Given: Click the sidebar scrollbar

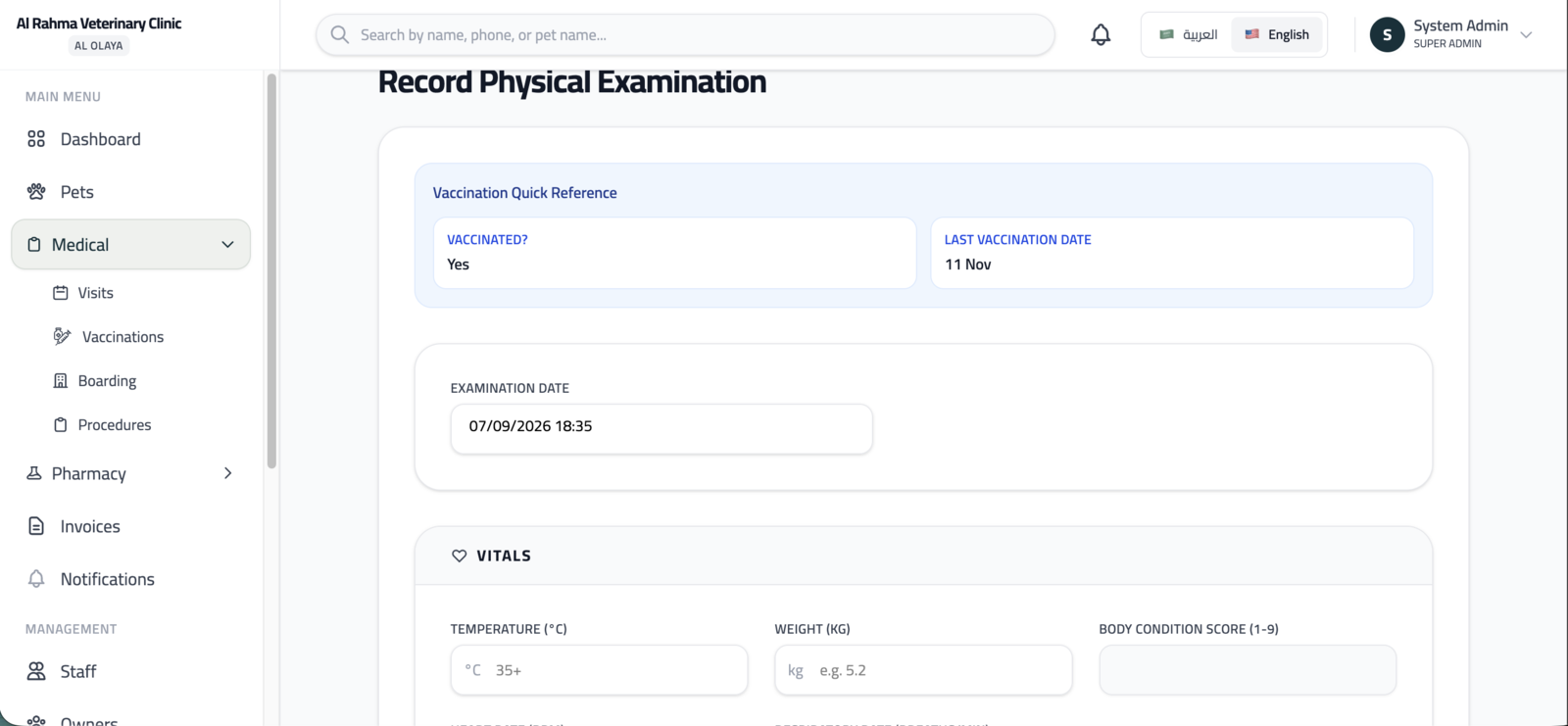Looking at the screenshot, I should click(x=271, y=271).
